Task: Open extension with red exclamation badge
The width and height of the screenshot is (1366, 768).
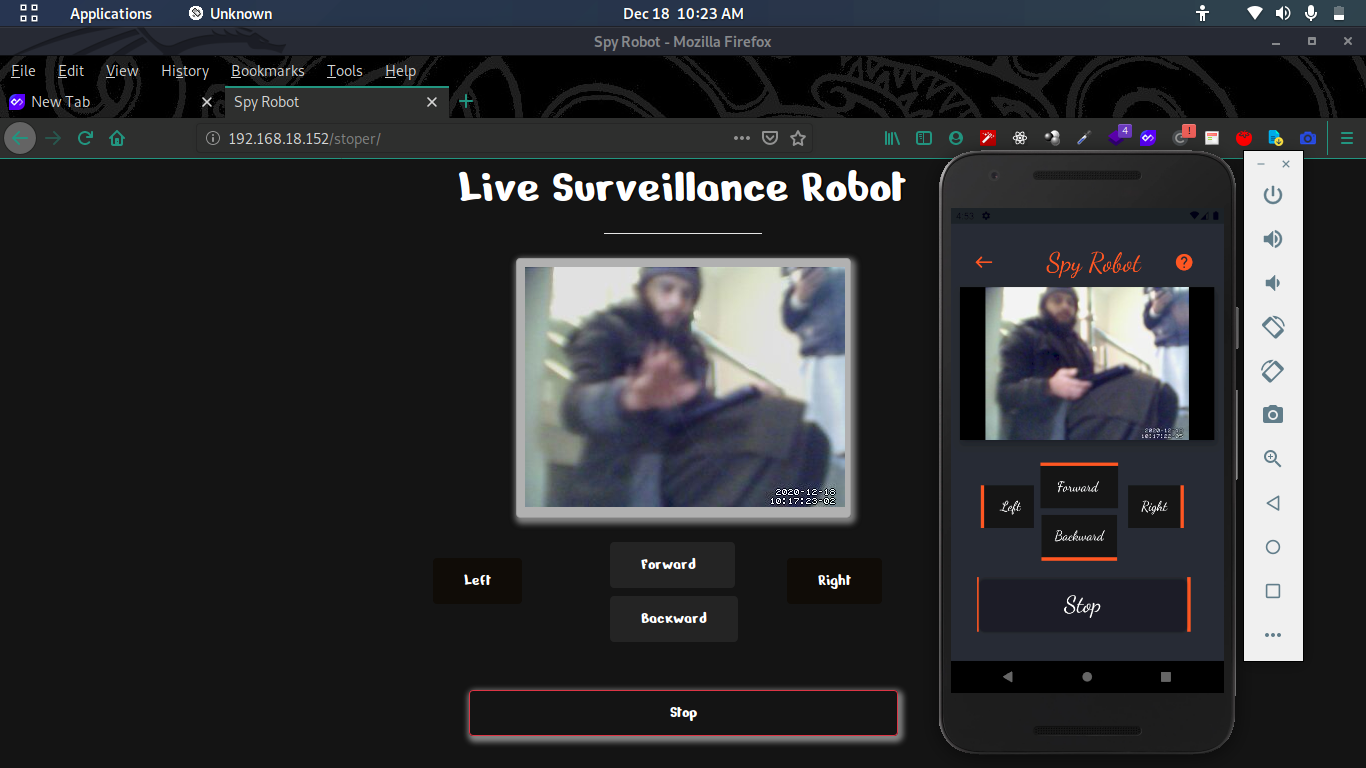Action: tap(1182, 136)
